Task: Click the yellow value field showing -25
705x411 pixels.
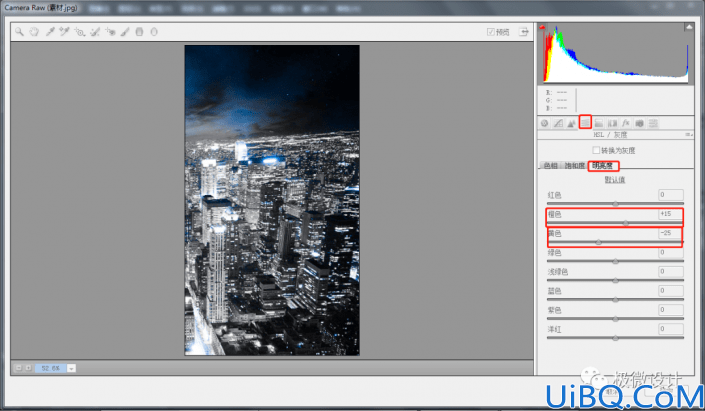Action: point(671,232)
